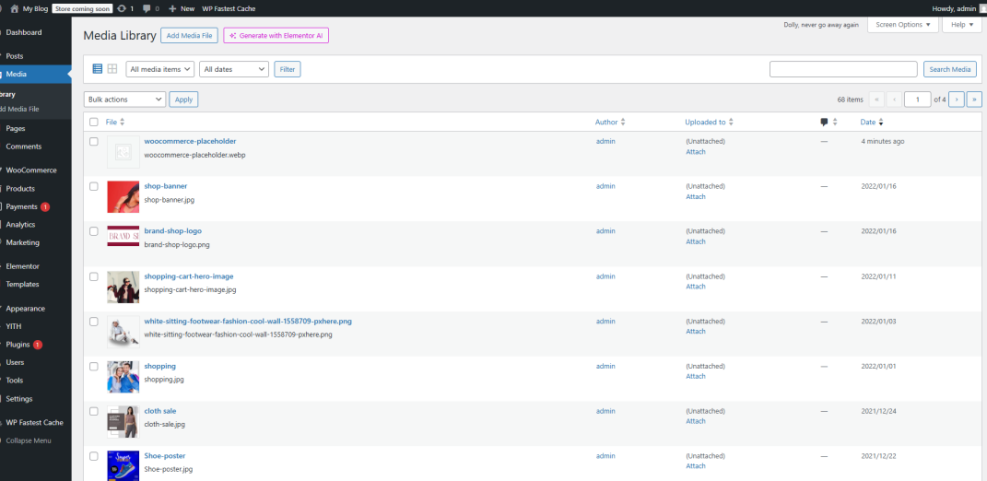The image size is (987, 481).
Task: Click the Filter button
Action: click(287, 69)
